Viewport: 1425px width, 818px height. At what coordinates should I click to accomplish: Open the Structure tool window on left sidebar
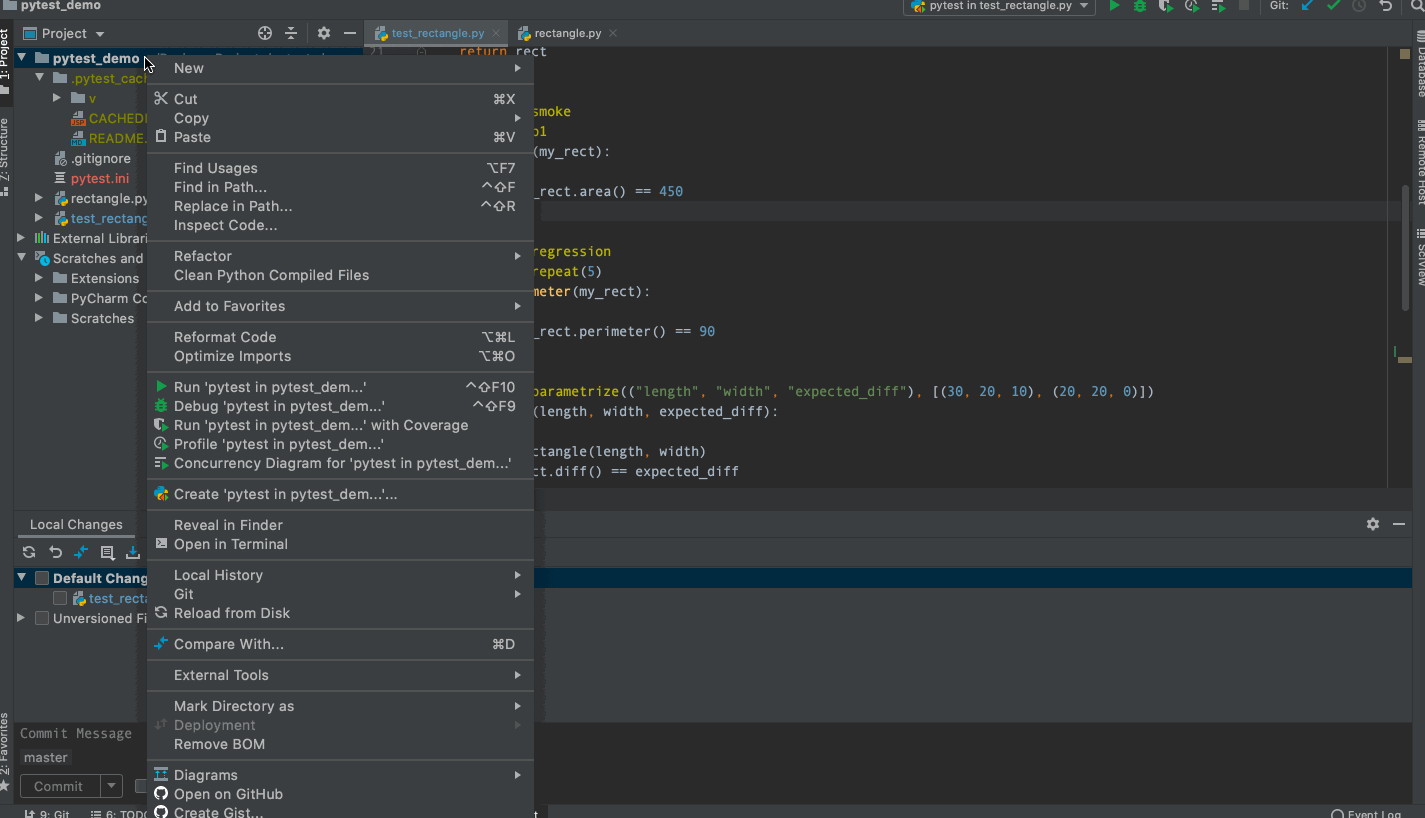click(x=5, y=155)
